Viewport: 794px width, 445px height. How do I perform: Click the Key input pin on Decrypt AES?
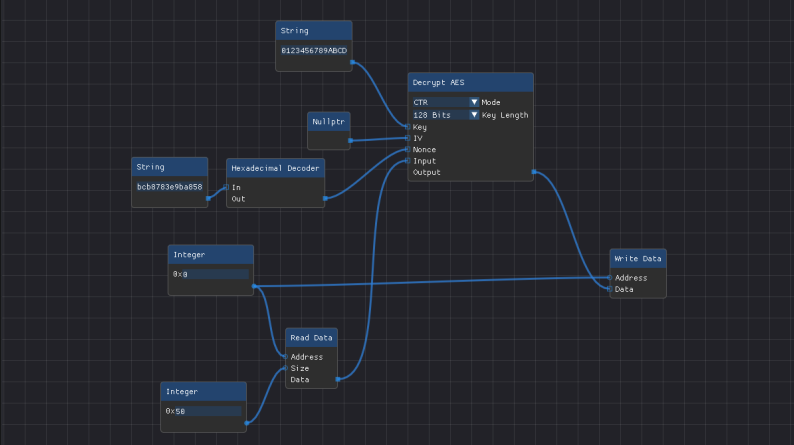click(409, 127)
